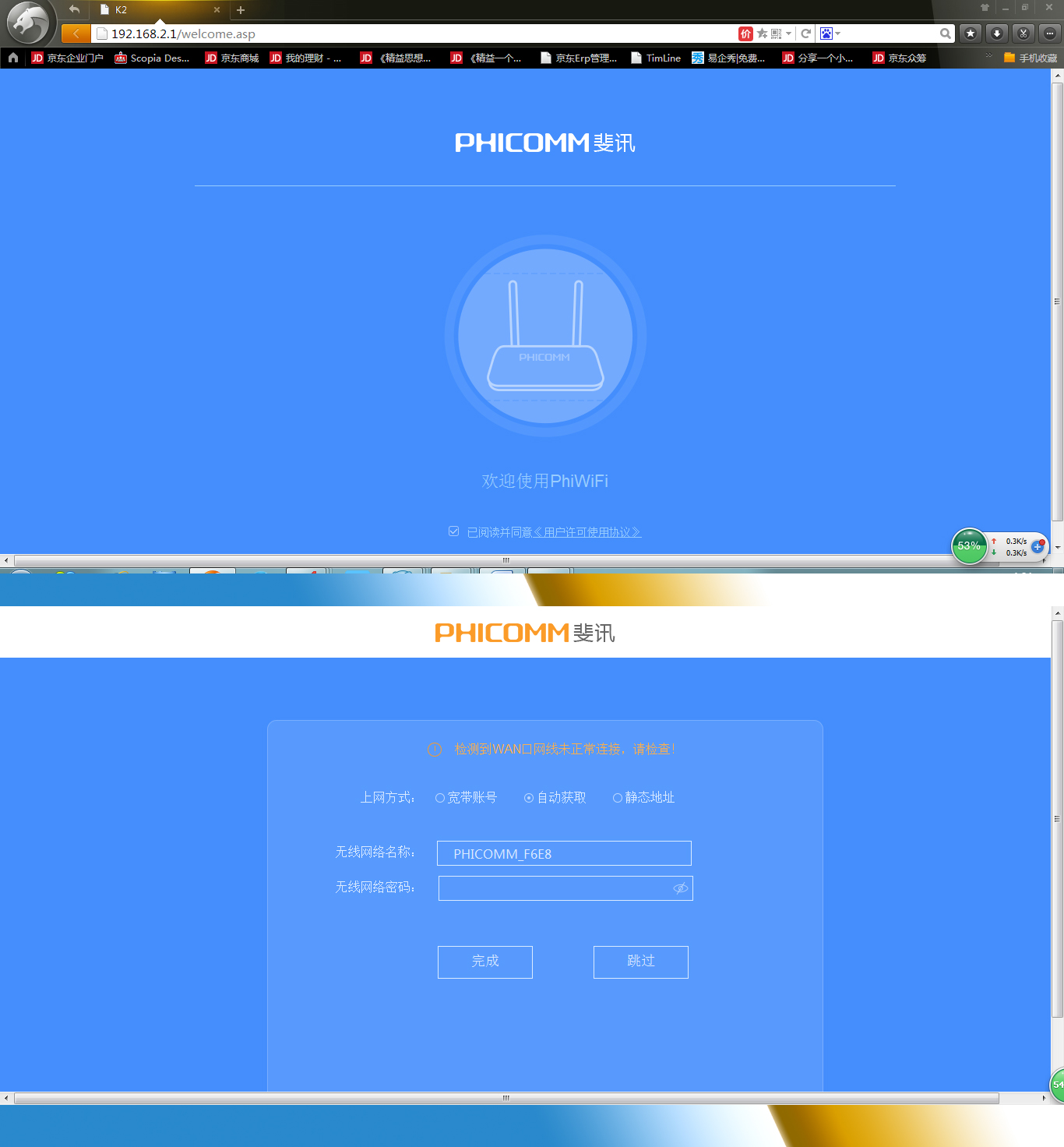Open the 《精益思想... bookmark
Image resolution: width=1064 pixels, height=1147 pixels.
pos(396,58)
